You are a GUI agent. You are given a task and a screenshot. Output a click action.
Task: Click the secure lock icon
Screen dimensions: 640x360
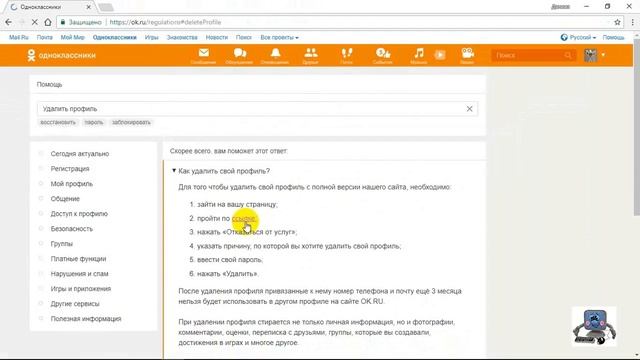click(x=63, y=22)
